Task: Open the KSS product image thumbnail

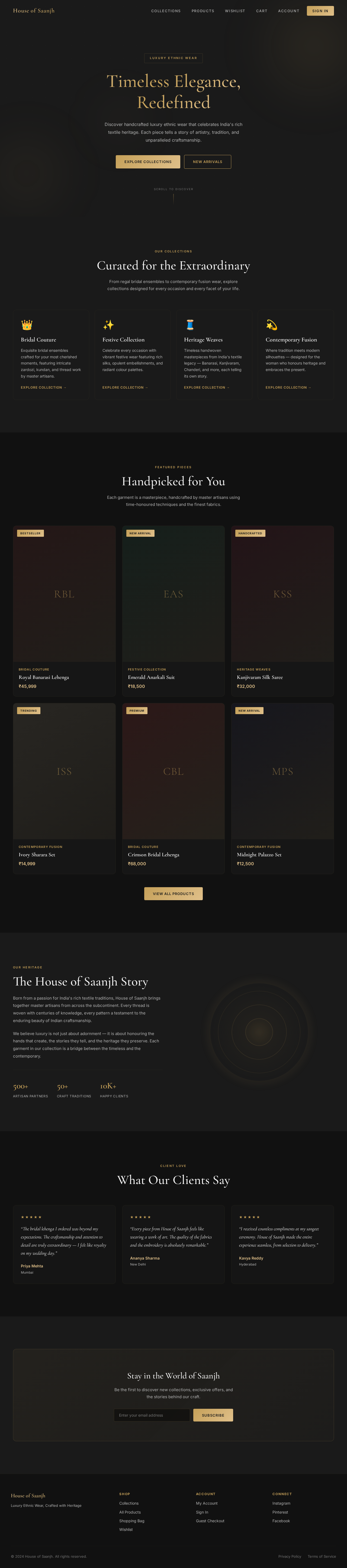Action: 282,594
